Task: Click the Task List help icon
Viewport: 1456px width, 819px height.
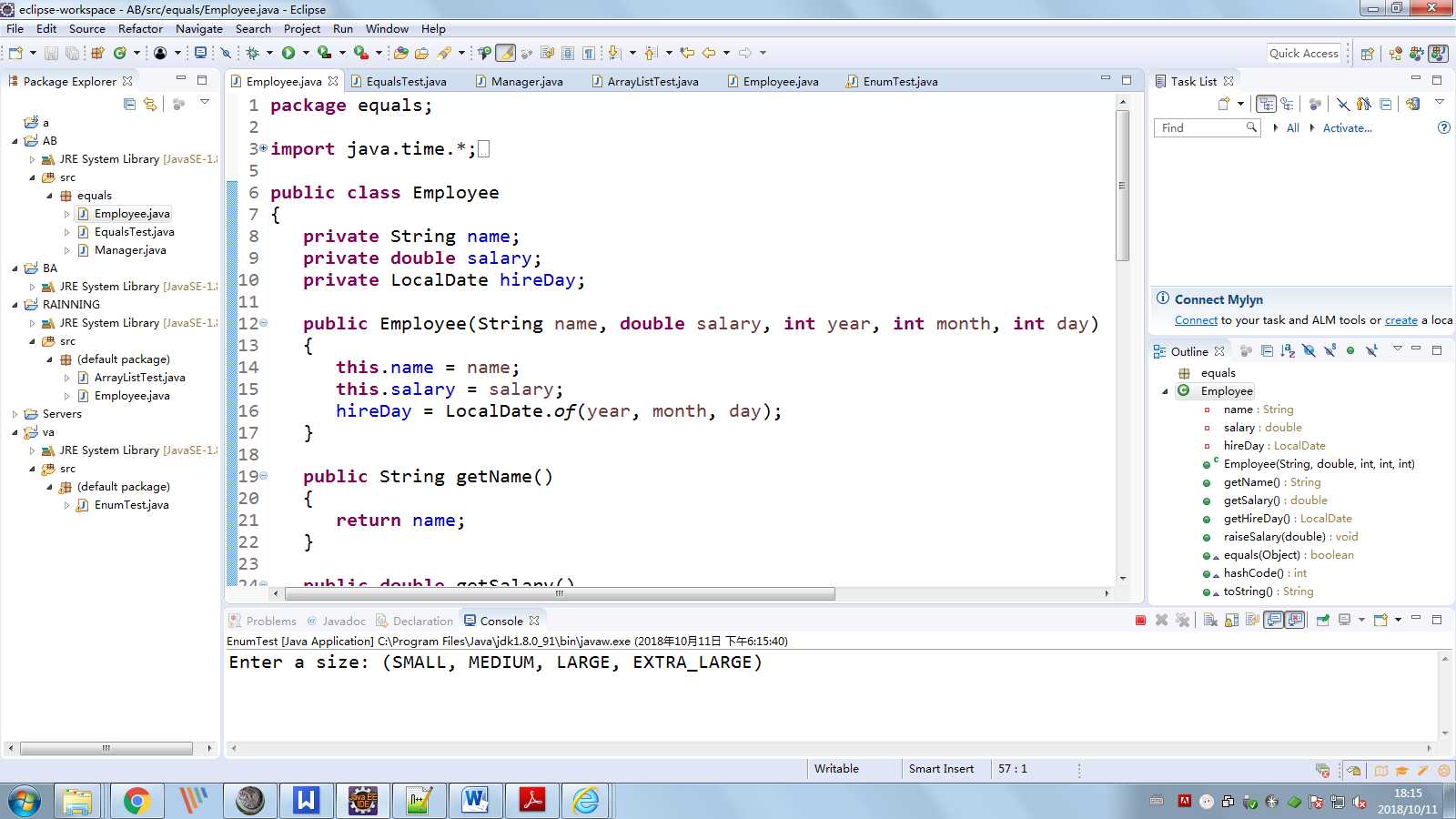Action: [1443, 127]
